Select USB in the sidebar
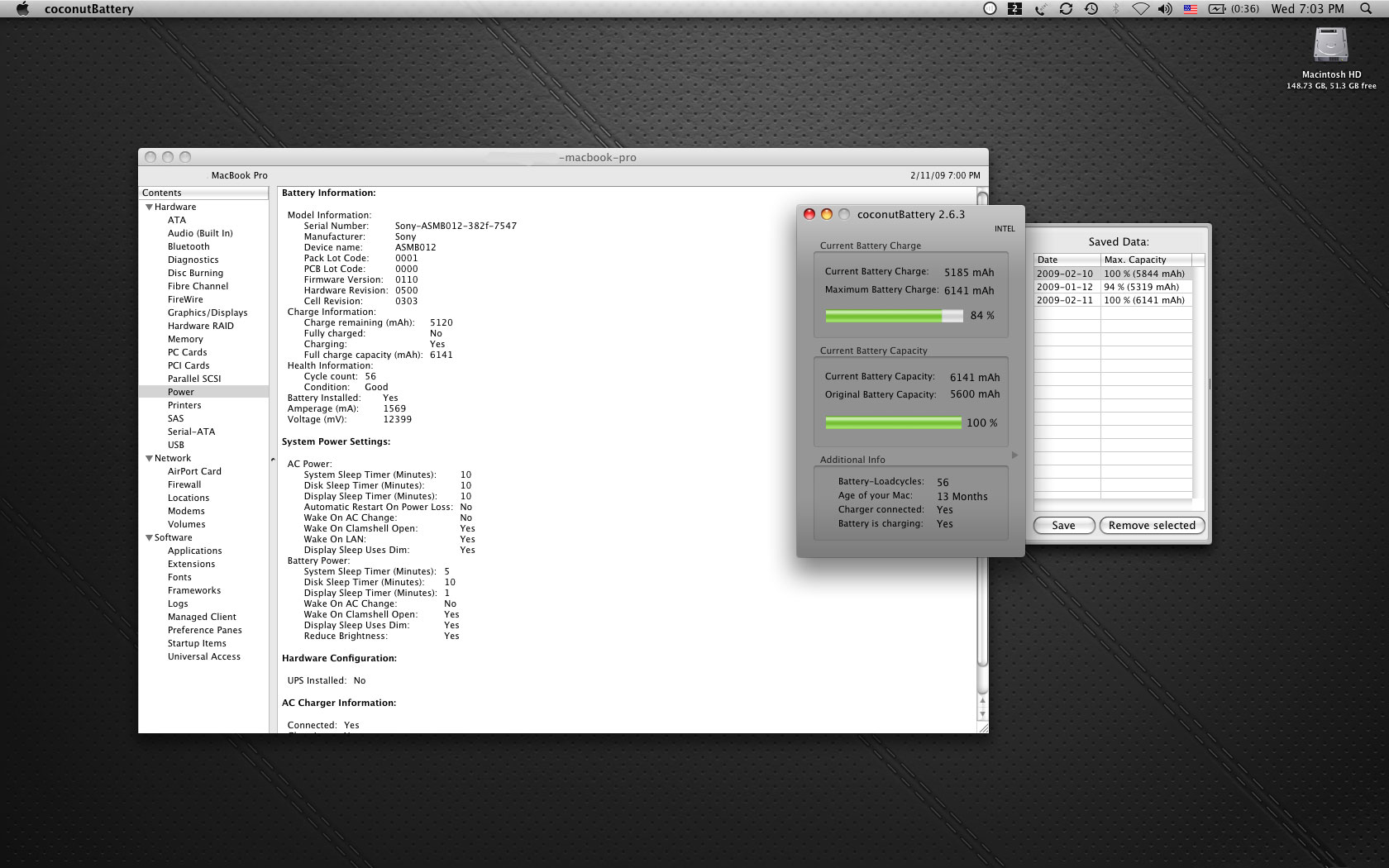1389x868 pixels. [176, 445]
